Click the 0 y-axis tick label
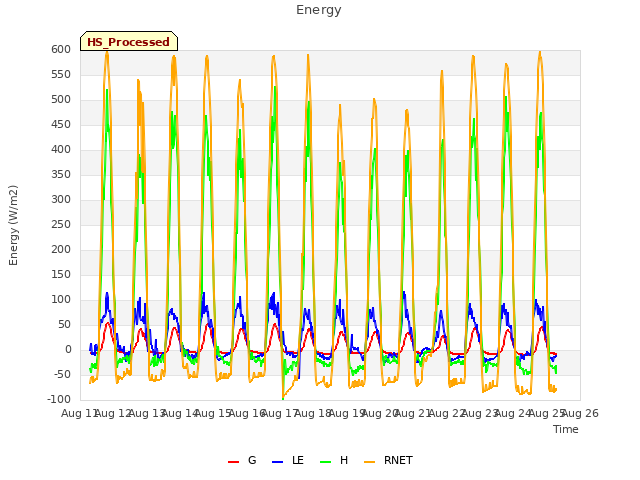Viewport: 640px width, 480px height. pyautogui.click(x=68, y=349)
